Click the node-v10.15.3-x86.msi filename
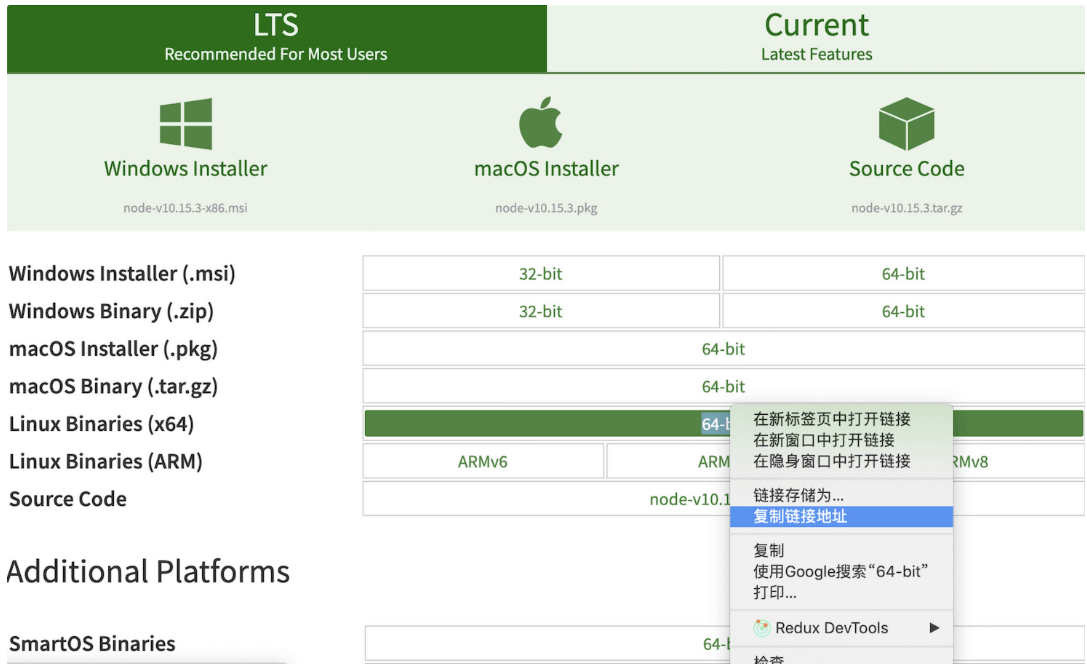 185,208
